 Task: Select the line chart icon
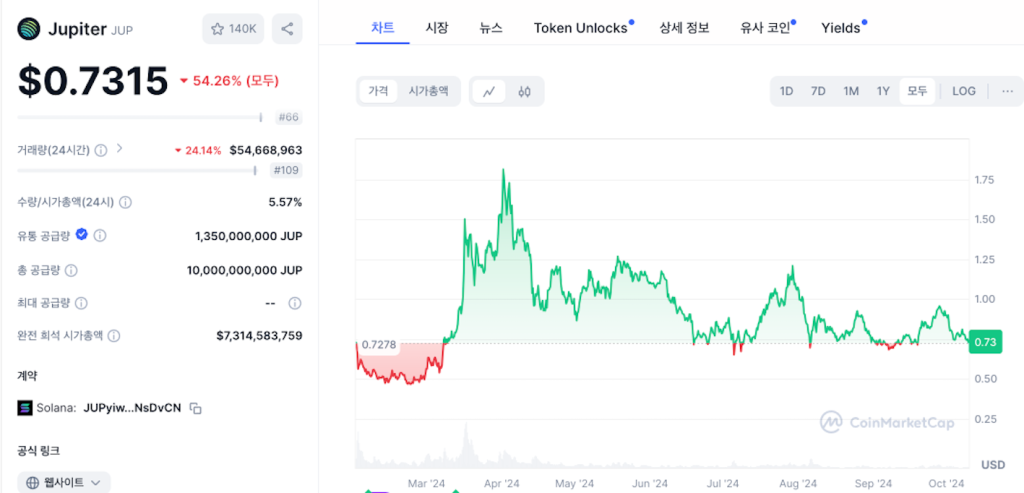[x=489, y=91]
